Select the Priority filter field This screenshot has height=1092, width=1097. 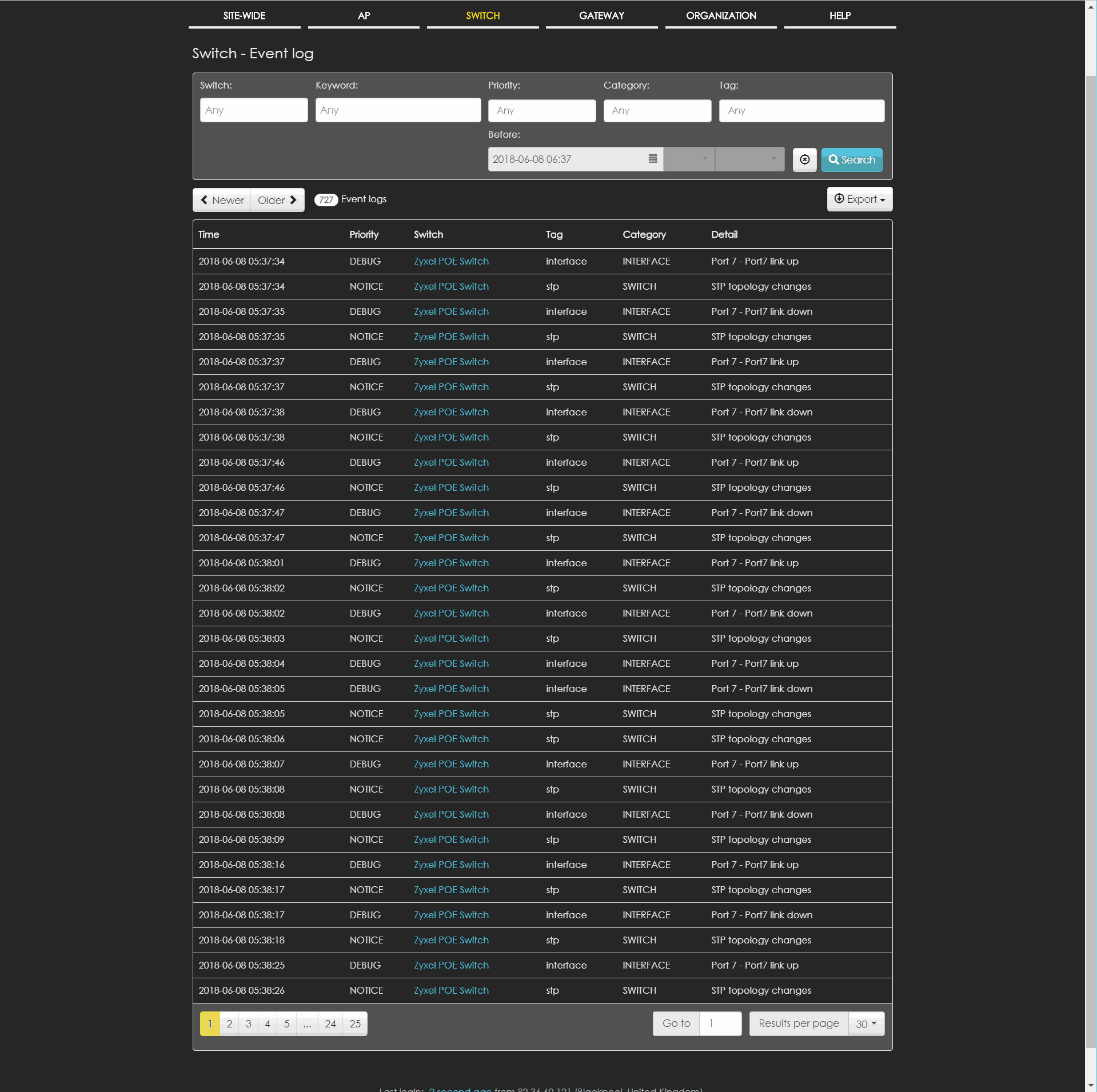pos(541,111)
